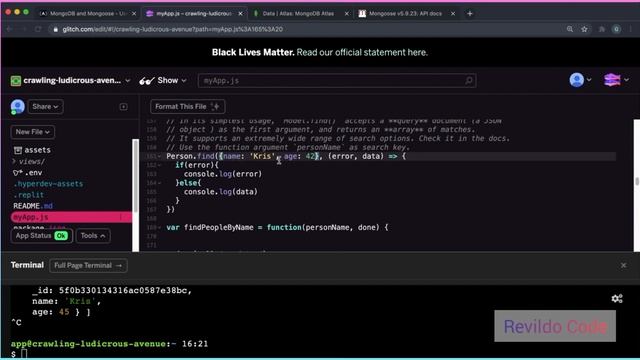Image resolution: width=640 pixels, height=360 pixels.
Task: Open crawling-ludicrous-avenue project dropdown
Action: [76, 80]
